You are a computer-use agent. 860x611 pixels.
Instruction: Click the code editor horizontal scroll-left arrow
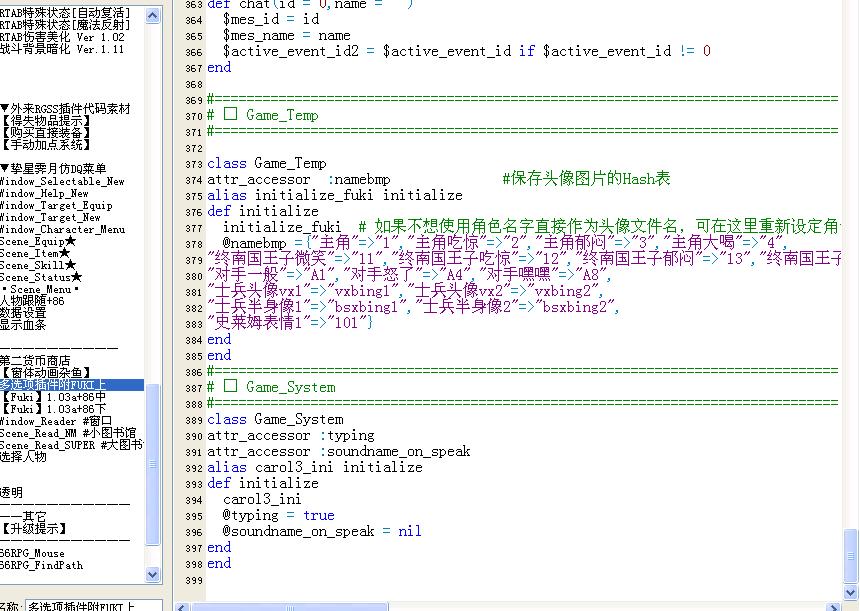coord(183,607)
